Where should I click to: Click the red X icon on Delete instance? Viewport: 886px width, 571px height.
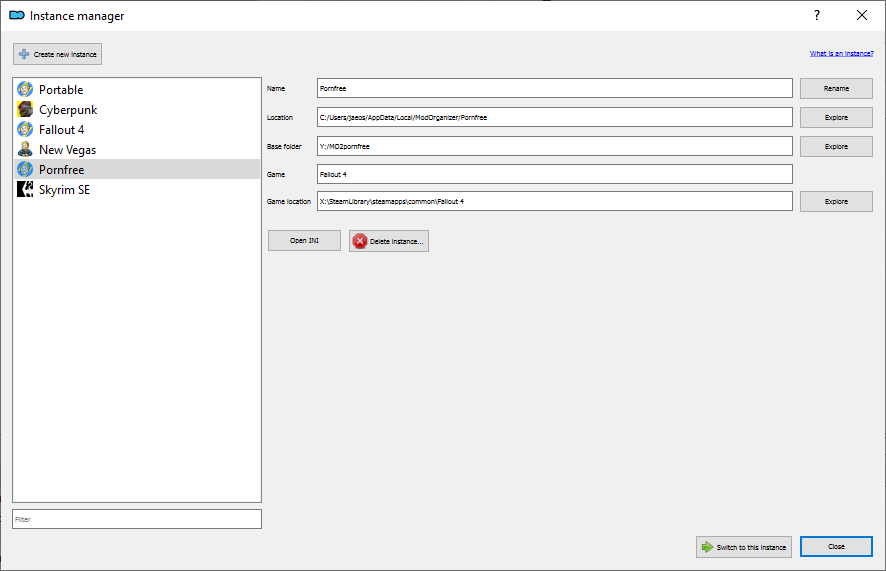tap(360, 241)
